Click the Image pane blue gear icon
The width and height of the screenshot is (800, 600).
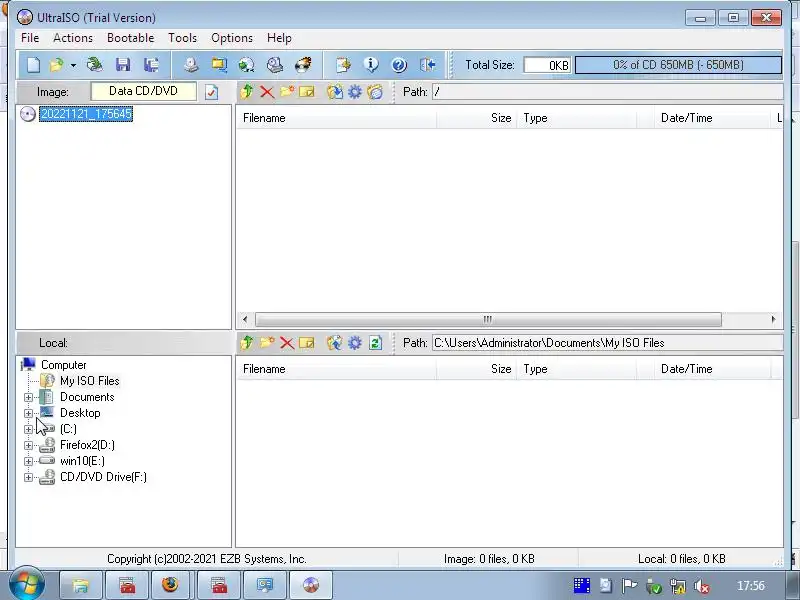(355, 92)
